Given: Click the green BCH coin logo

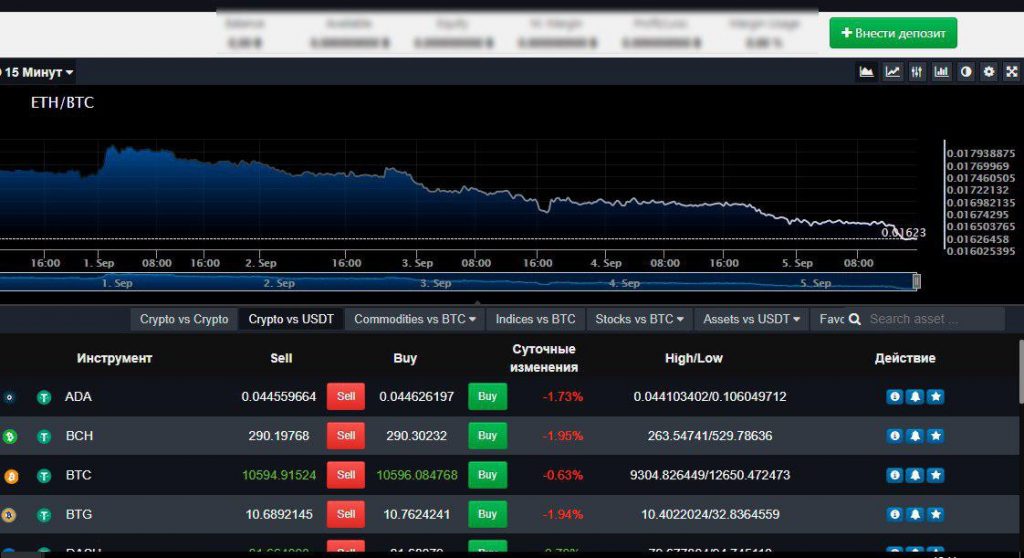Looking at the screenshot, I should 9,436.
